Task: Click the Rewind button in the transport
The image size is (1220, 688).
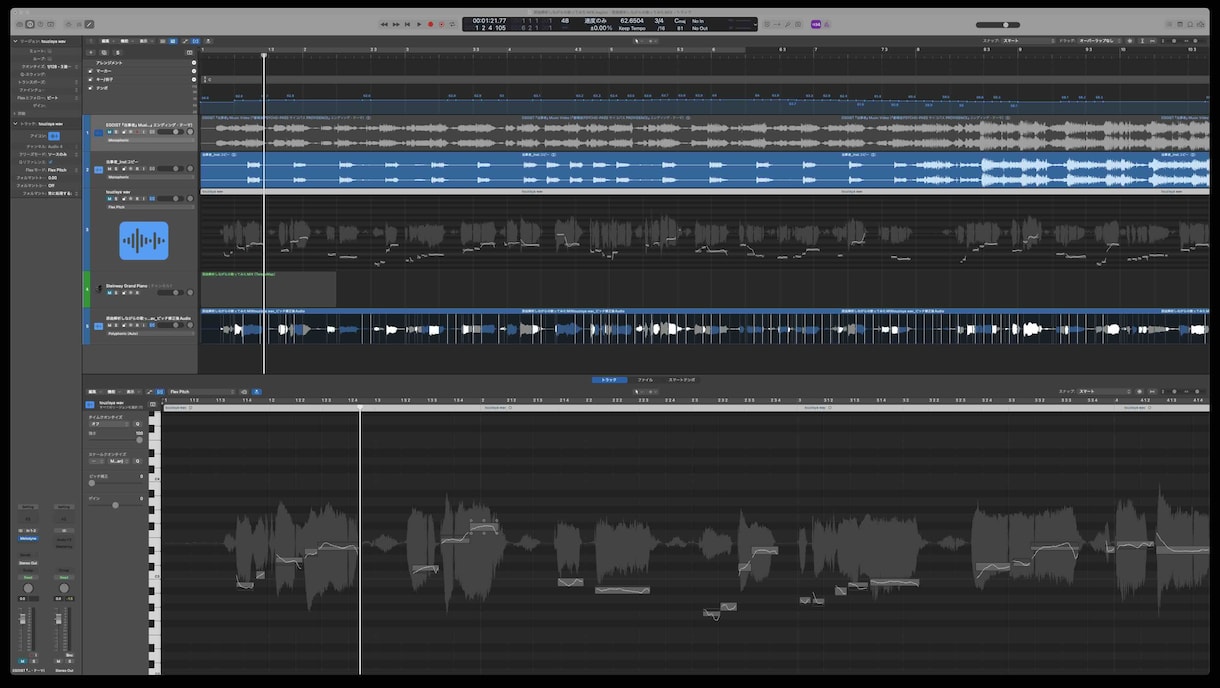Action: click(384, 24)
